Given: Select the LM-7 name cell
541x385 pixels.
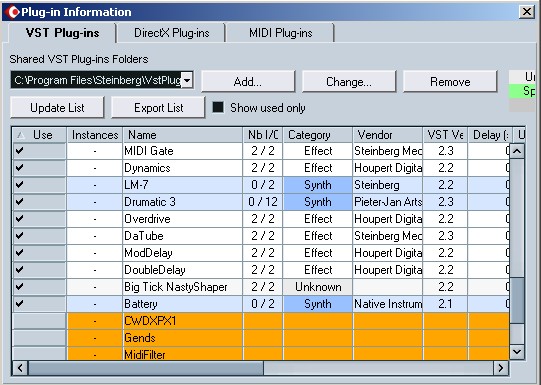Looking at the screenshot, I should [183, 185].
